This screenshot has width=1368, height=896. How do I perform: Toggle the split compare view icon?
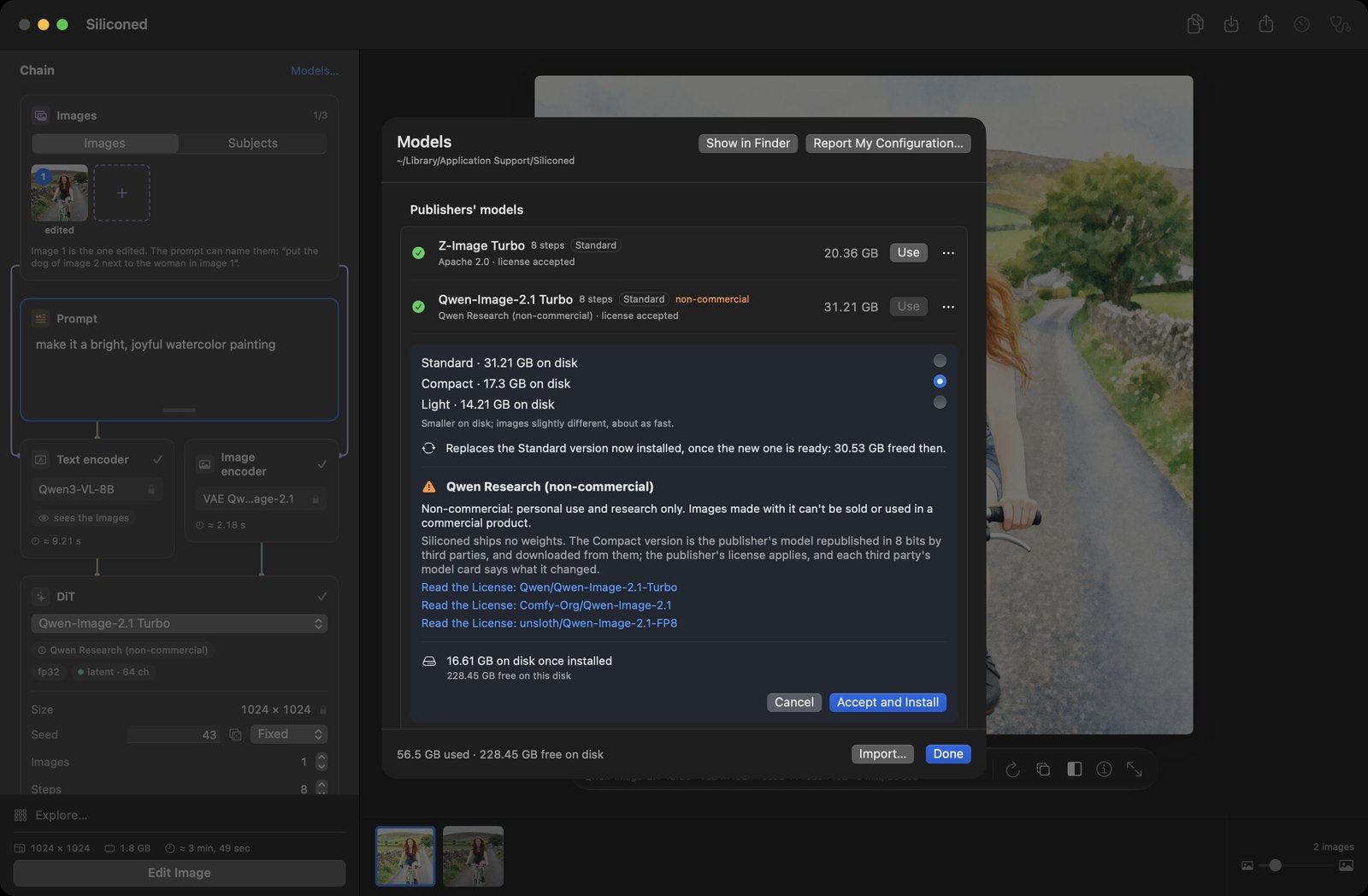(x=1074, y=769)
